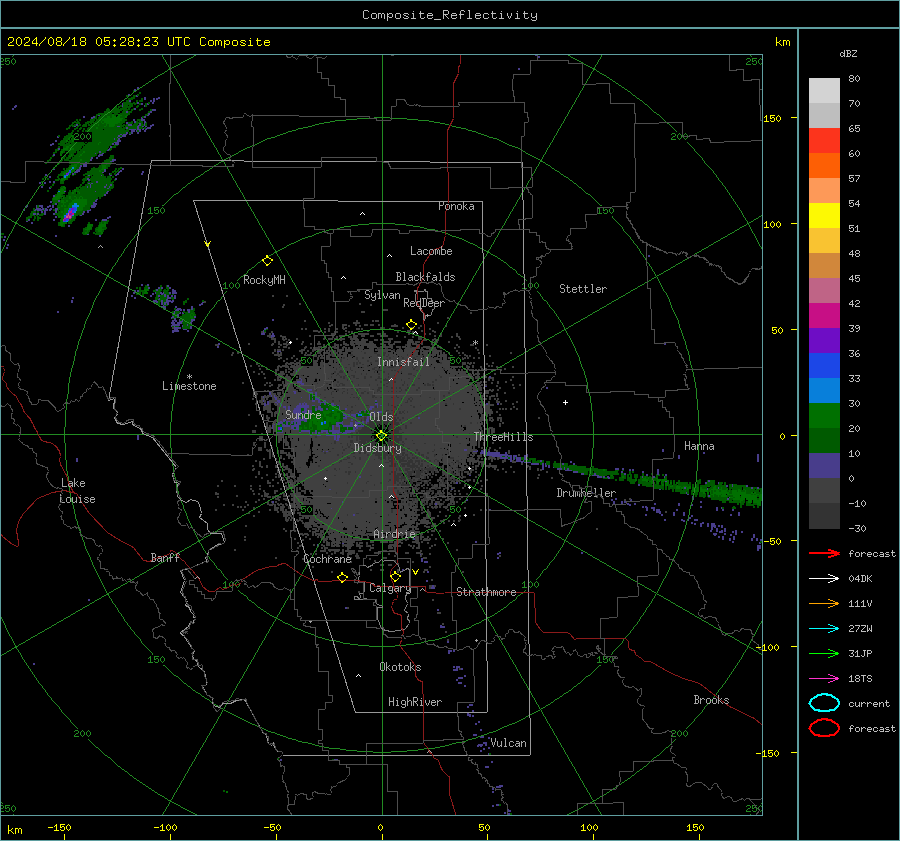Pick the purple 39-36 dBZ swatch
900x841 pixels.
tap(824, 341)
